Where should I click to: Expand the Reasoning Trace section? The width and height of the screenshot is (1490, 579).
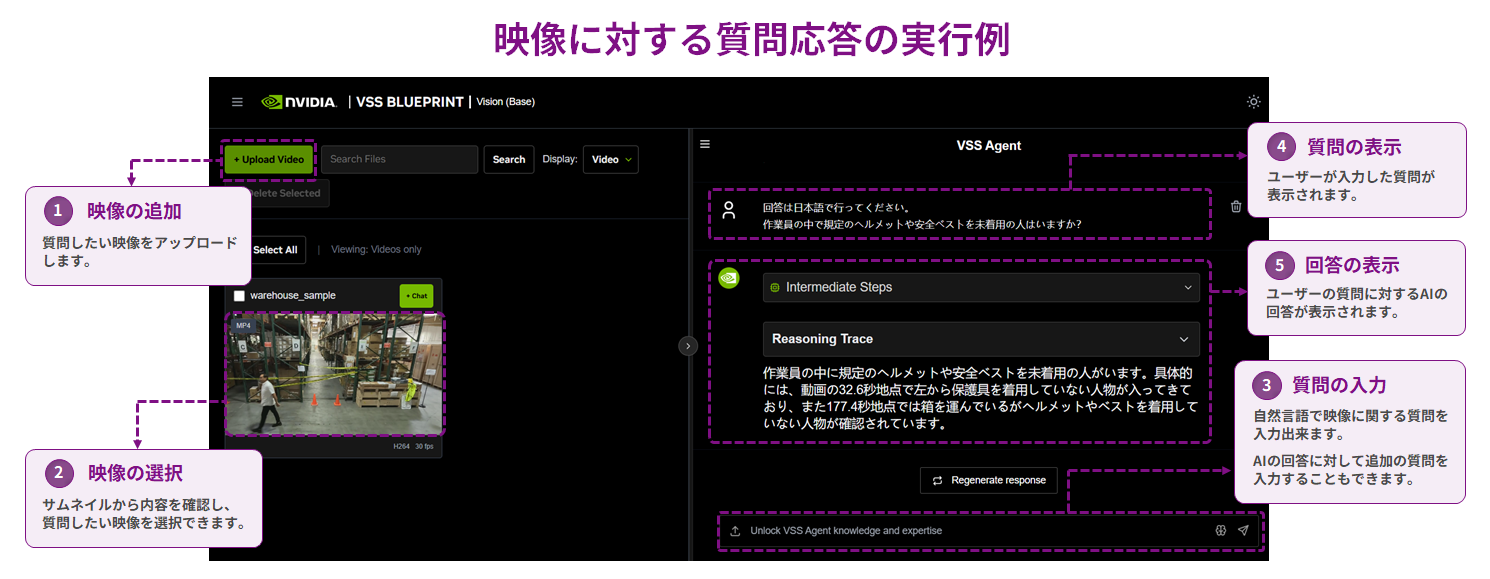(x=981, y=339)
